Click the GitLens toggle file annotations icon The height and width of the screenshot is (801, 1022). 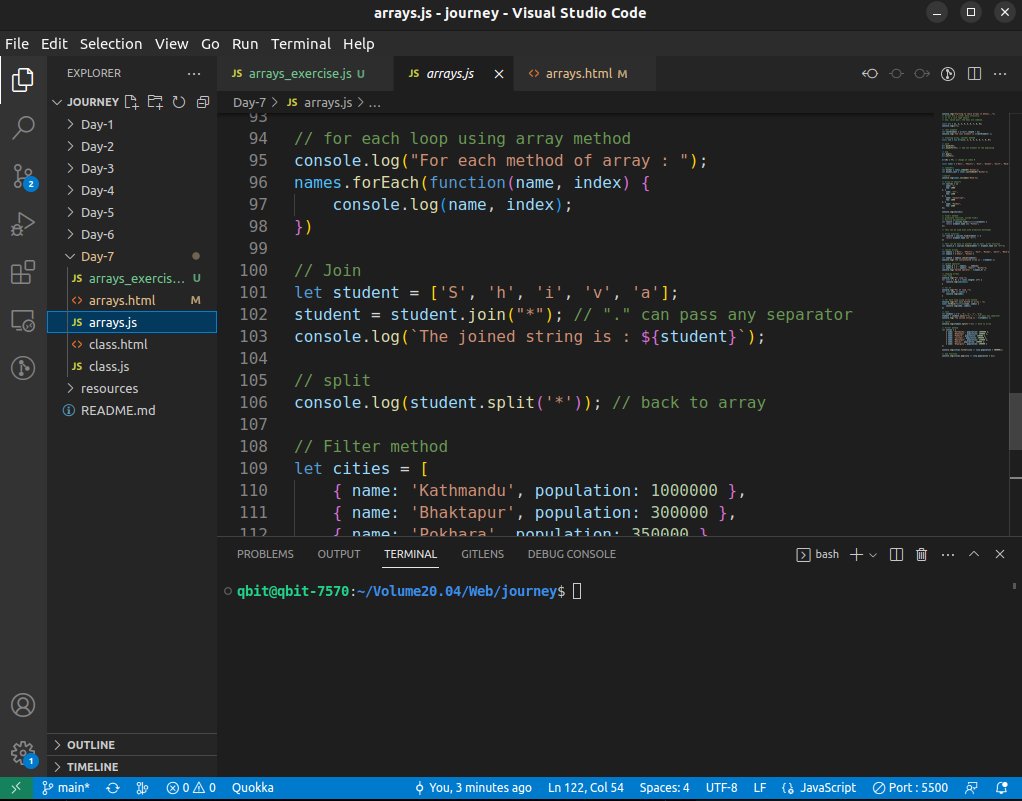click(948, 74)
